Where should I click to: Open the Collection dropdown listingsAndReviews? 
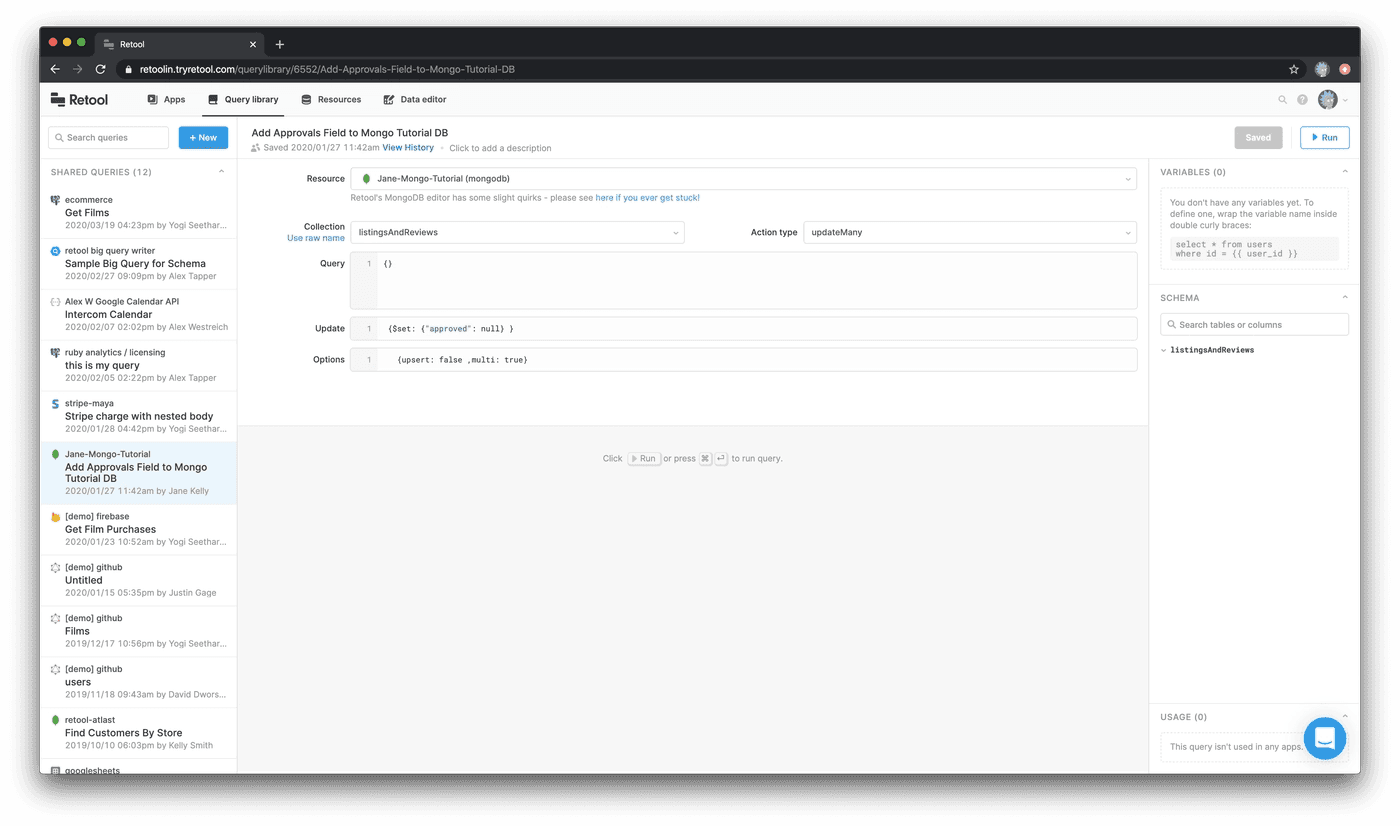point(516,232)
